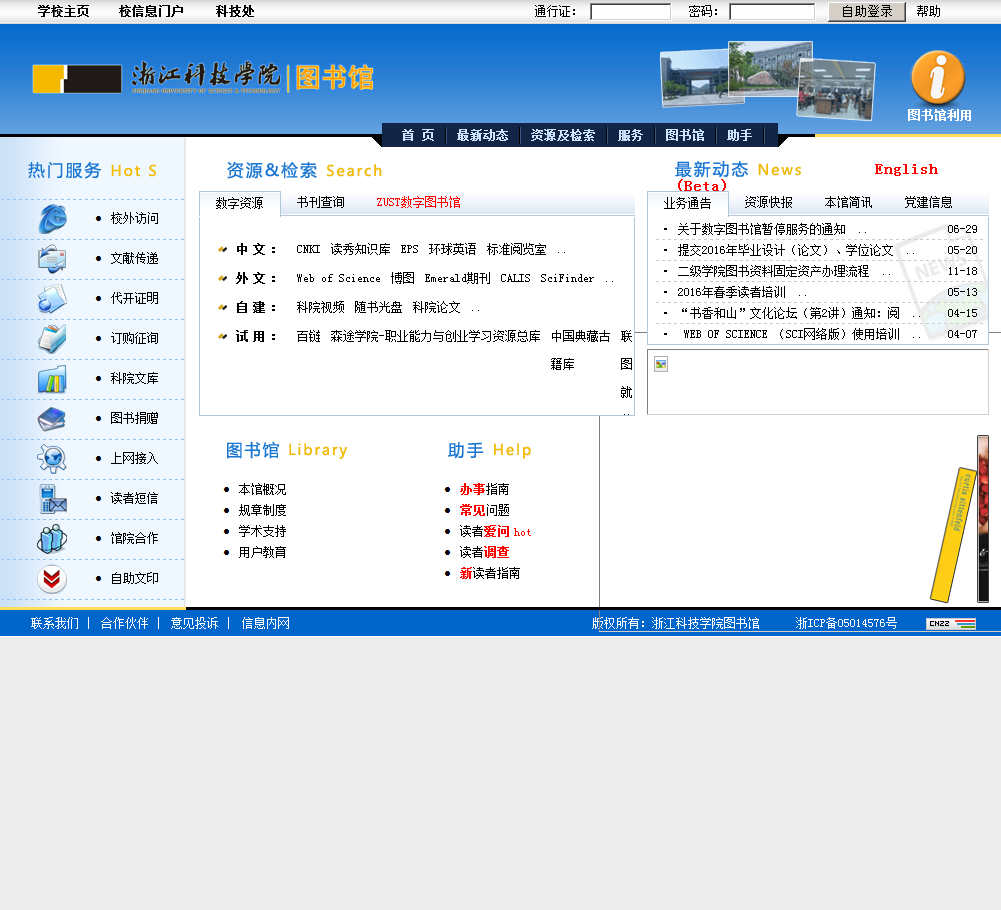Click the 上网接入 network icon
Image resolution: width=1001 pixels, height=910 pixels.
(52, 458)
